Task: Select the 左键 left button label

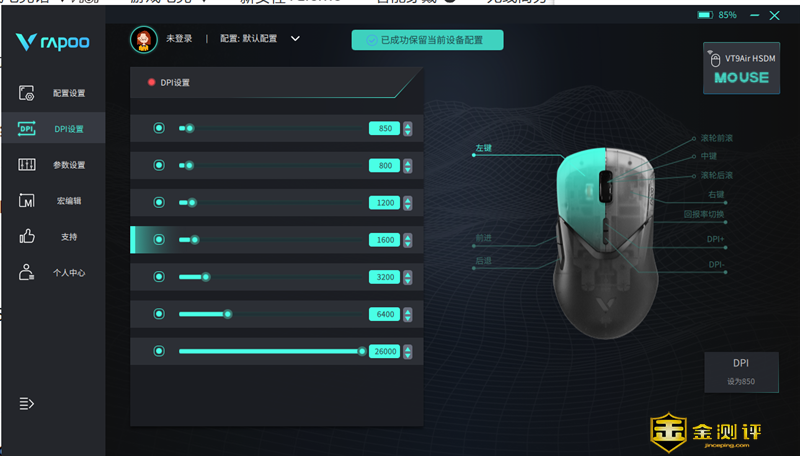Action: click(484, 148)
